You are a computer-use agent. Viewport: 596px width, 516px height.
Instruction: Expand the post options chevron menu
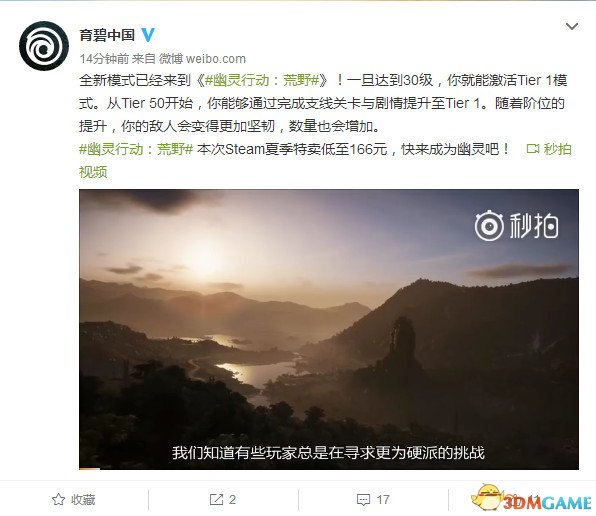(x=572, y=26)
